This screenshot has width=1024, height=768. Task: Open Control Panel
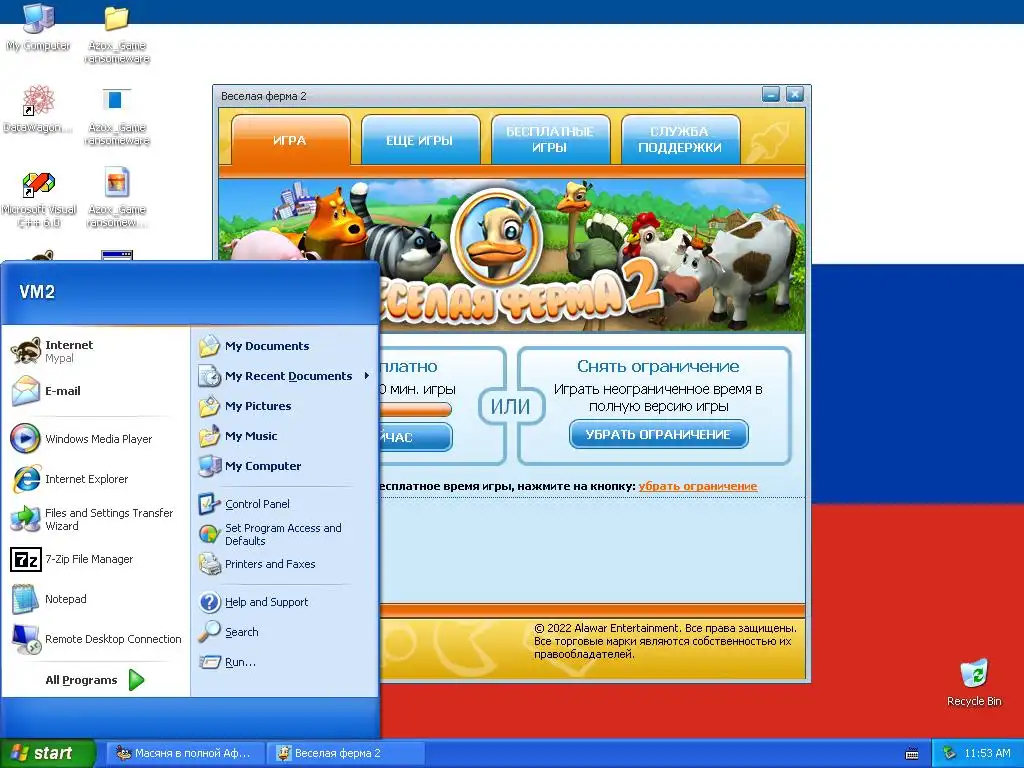[x=285, y=504]
